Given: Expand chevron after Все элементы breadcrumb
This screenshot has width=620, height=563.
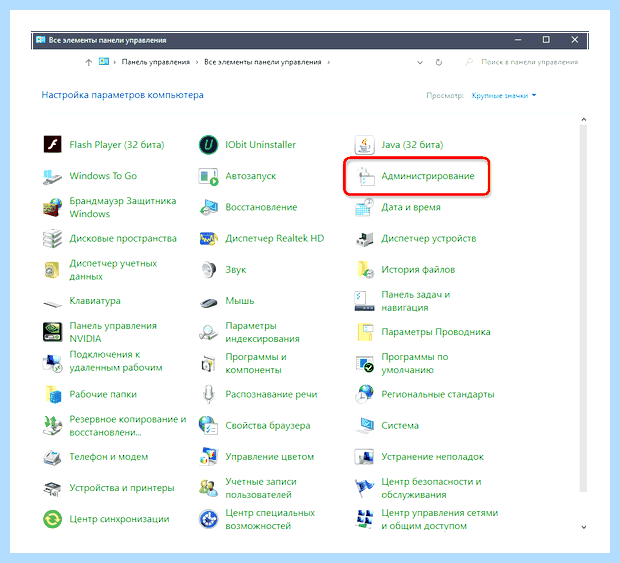Looking at the screenshot, I should pyautogui.click(x=329, y=62).
